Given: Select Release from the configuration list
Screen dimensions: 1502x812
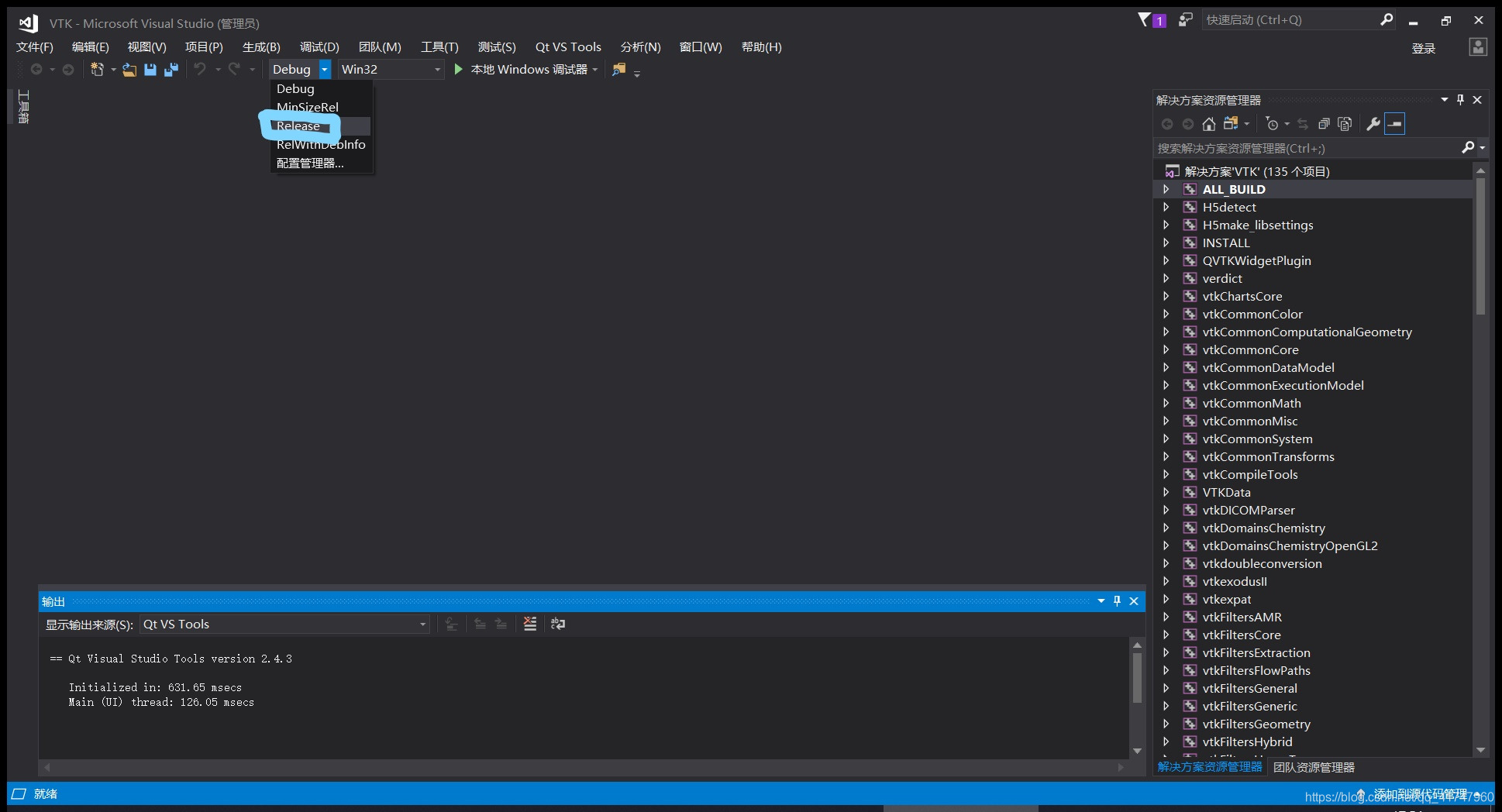Looking at the screenshot, I should [x=298, y=126].
